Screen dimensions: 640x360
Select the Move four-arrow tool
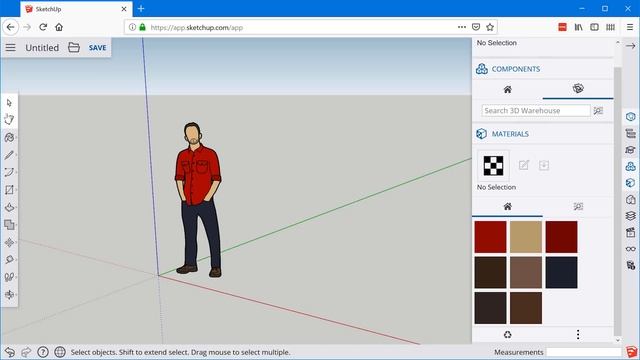(9, 242)
